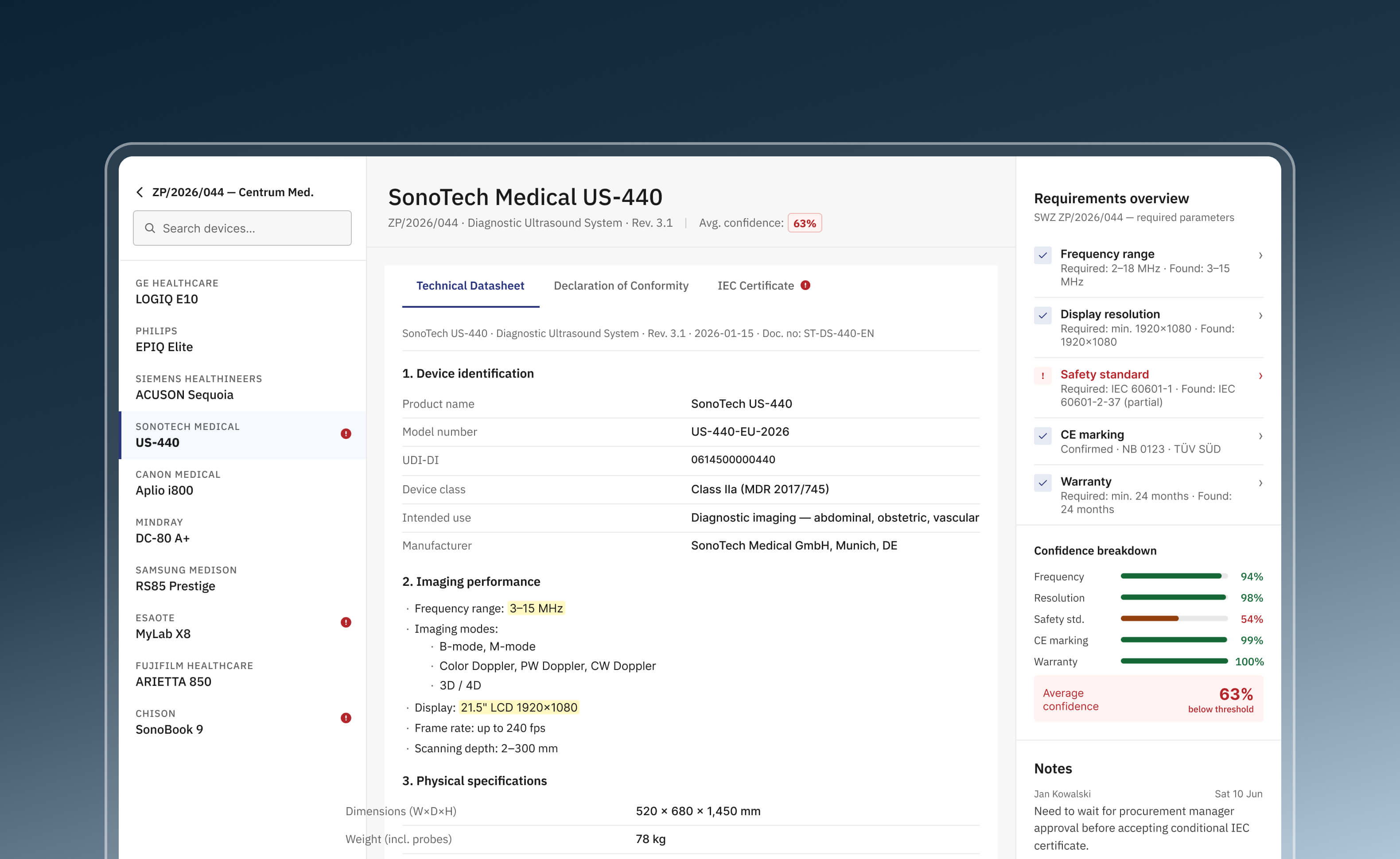Click the highlighted 3–15 MHz value
Screen dimensions: 1400x859
click(536, 608)
